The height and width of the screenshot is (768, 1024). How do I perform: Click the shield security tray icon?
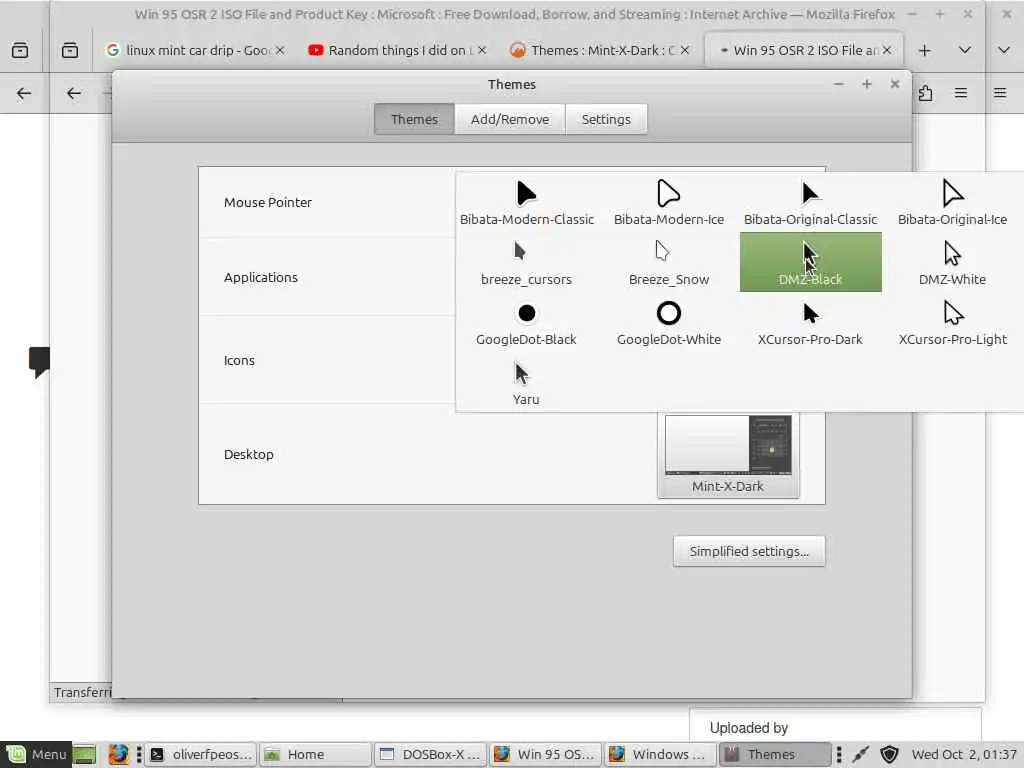[889, 754]
